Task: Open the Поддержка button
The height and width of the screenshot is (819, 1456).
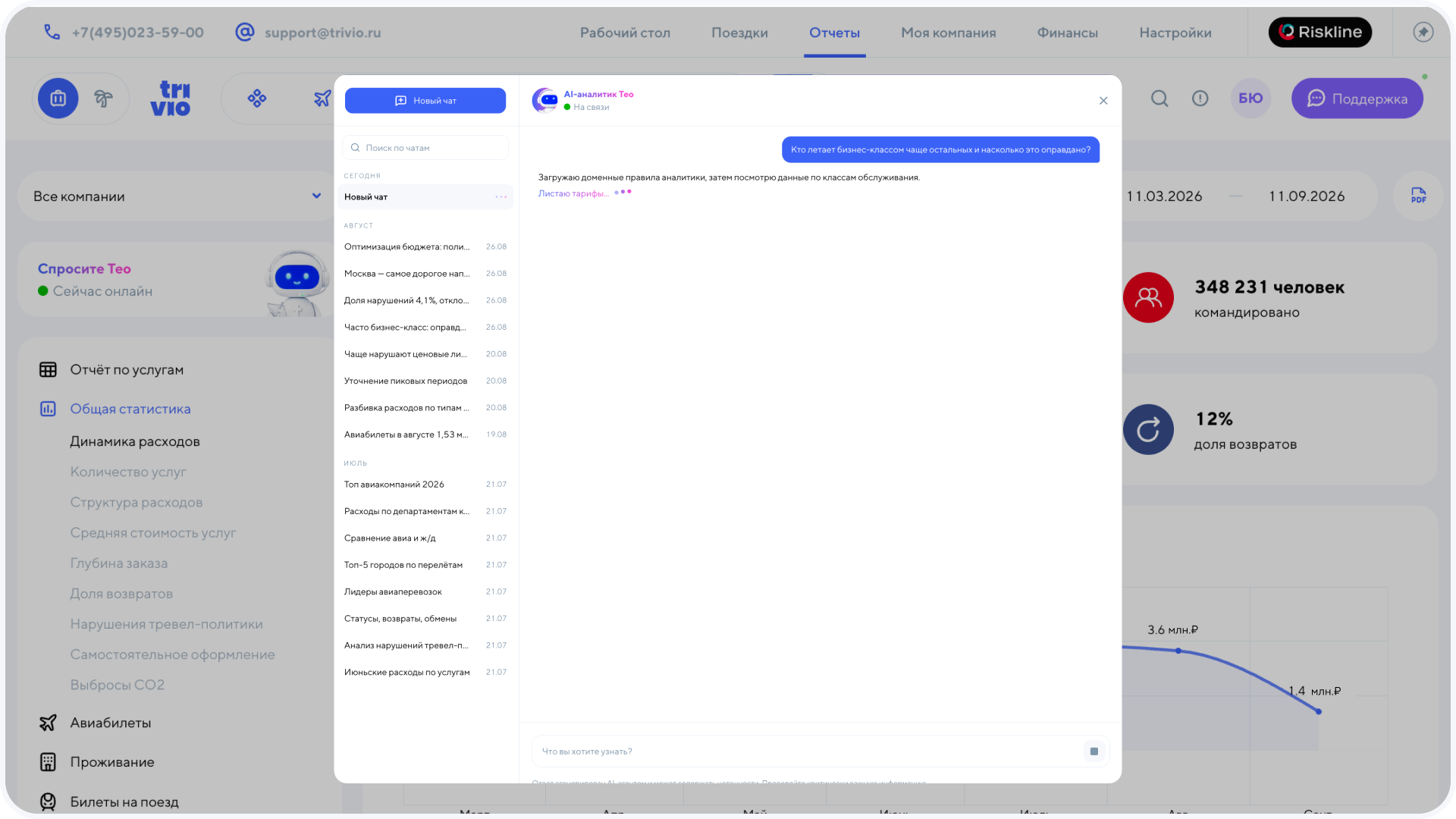Action: [x=1357, y=99]
